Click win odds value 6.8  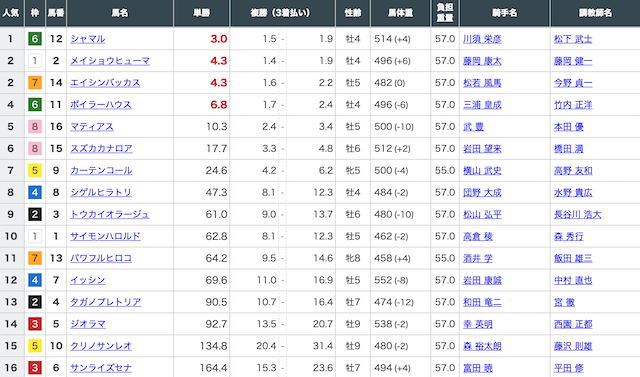click(x=219, y=105)
